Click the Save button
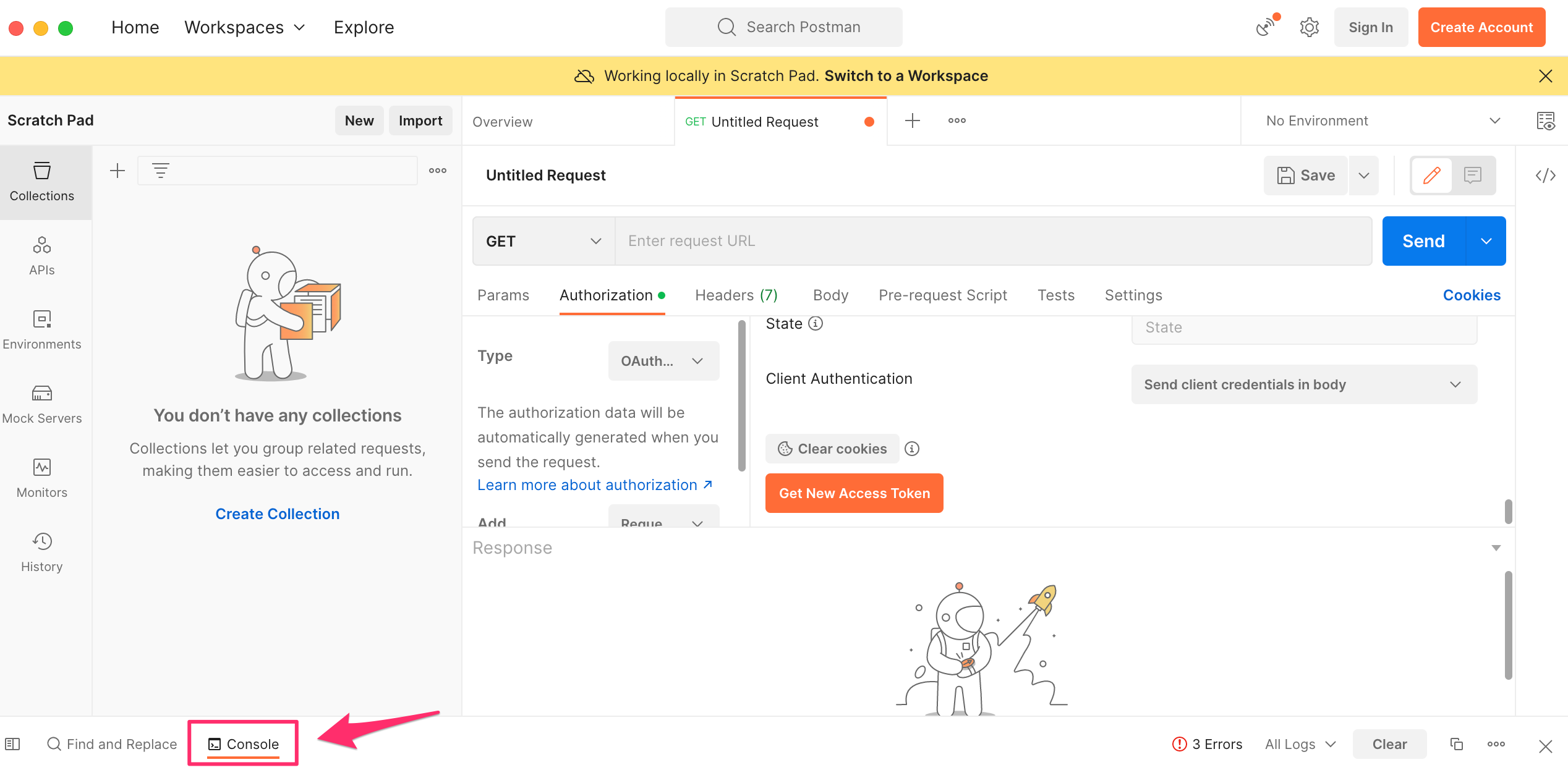 coord(1306,176)
